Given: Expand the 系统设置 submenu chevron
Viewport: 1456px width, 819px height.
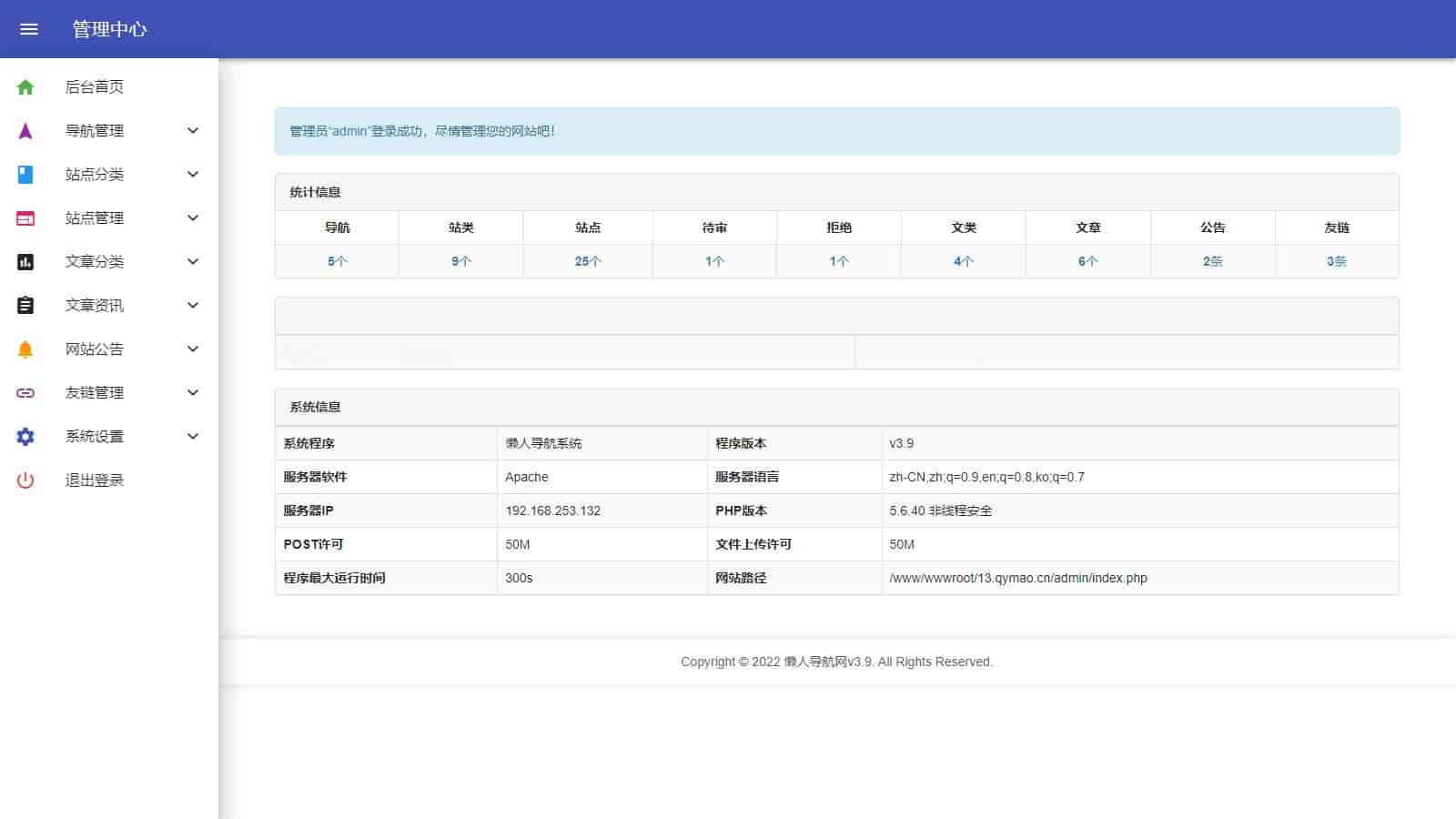Looking at the screenshot, I should 193,437.
